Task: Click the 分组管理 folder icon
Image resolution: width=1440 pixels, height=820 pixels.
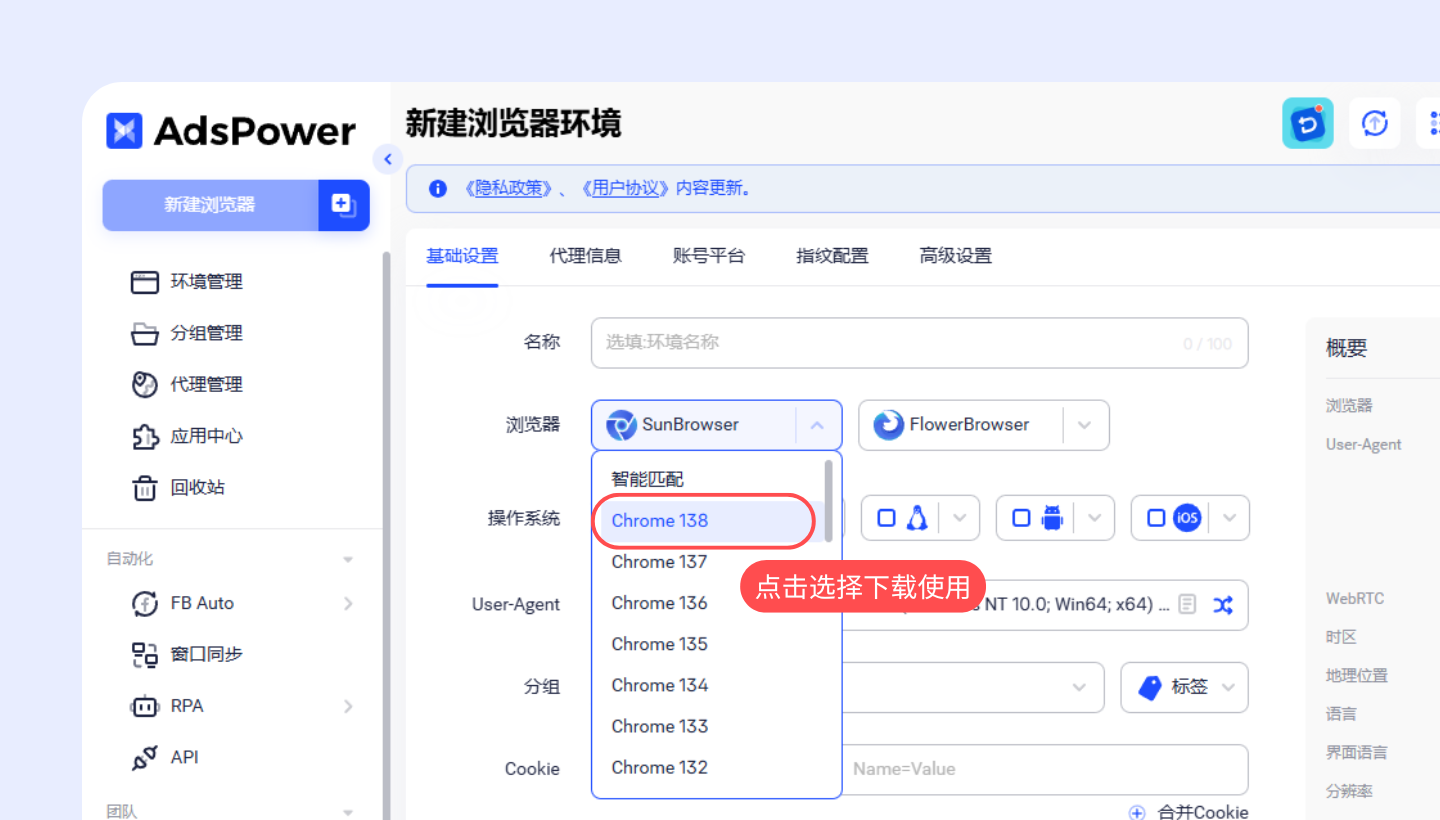Action: [x=145, y=333]
